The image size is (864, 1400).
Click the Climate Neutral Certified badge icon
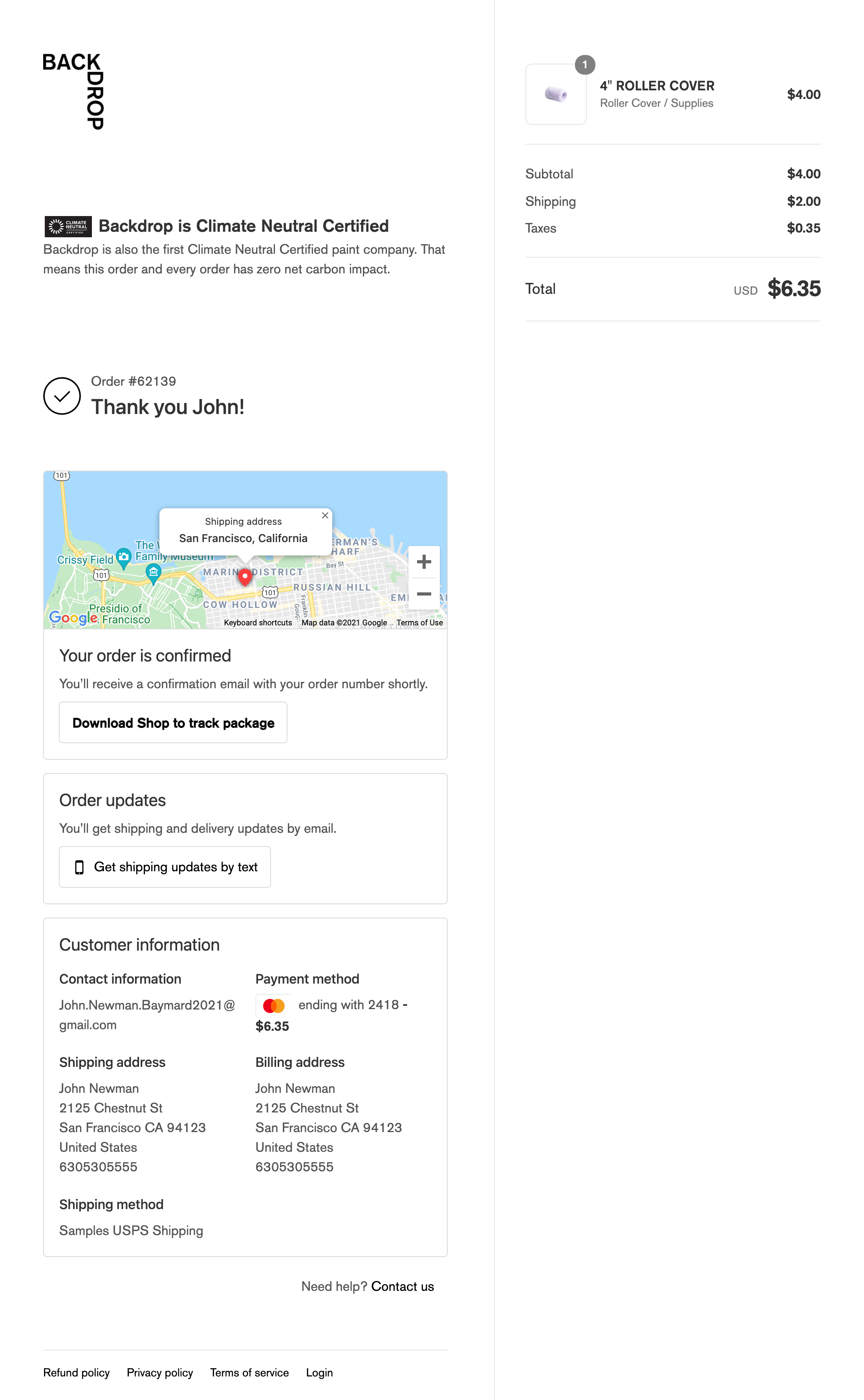68,226
